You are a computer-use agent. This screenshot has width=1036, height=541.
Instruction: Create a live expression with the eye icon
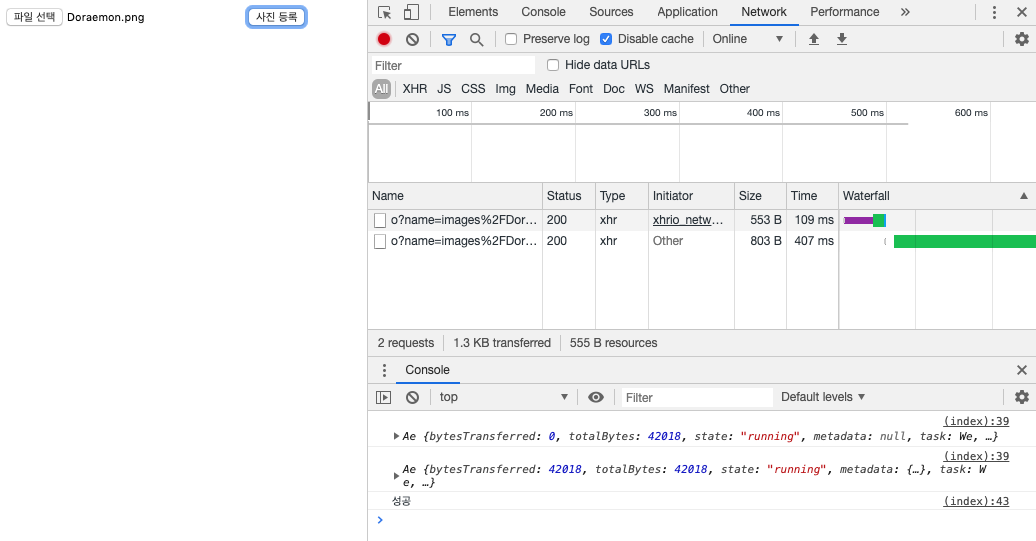596,397
